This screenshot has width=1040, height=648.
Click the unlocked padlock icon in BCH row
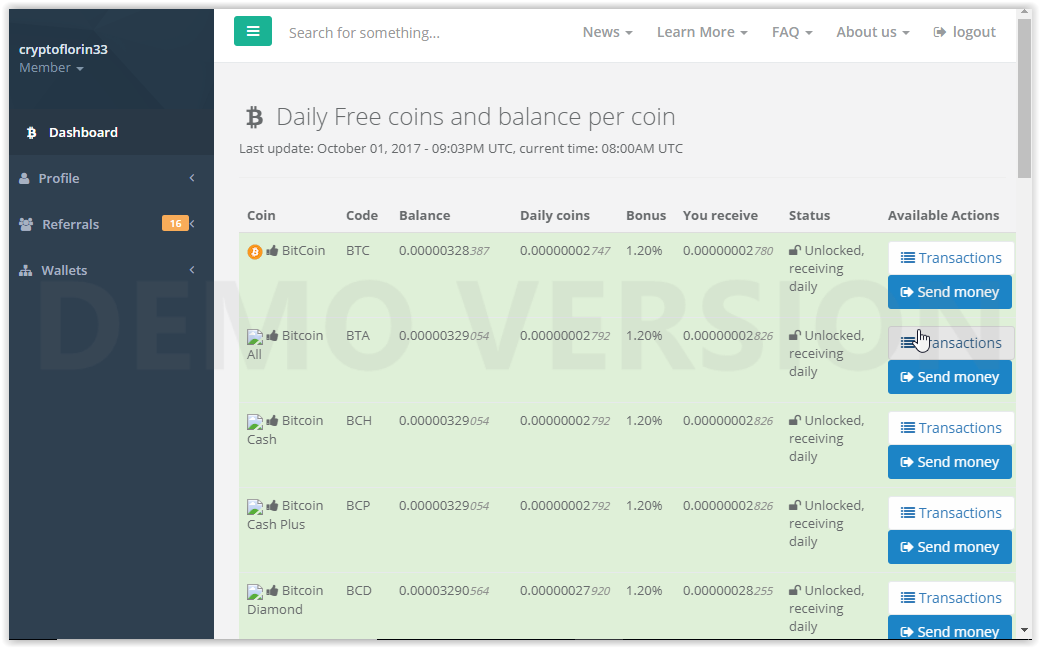[795, 420]
